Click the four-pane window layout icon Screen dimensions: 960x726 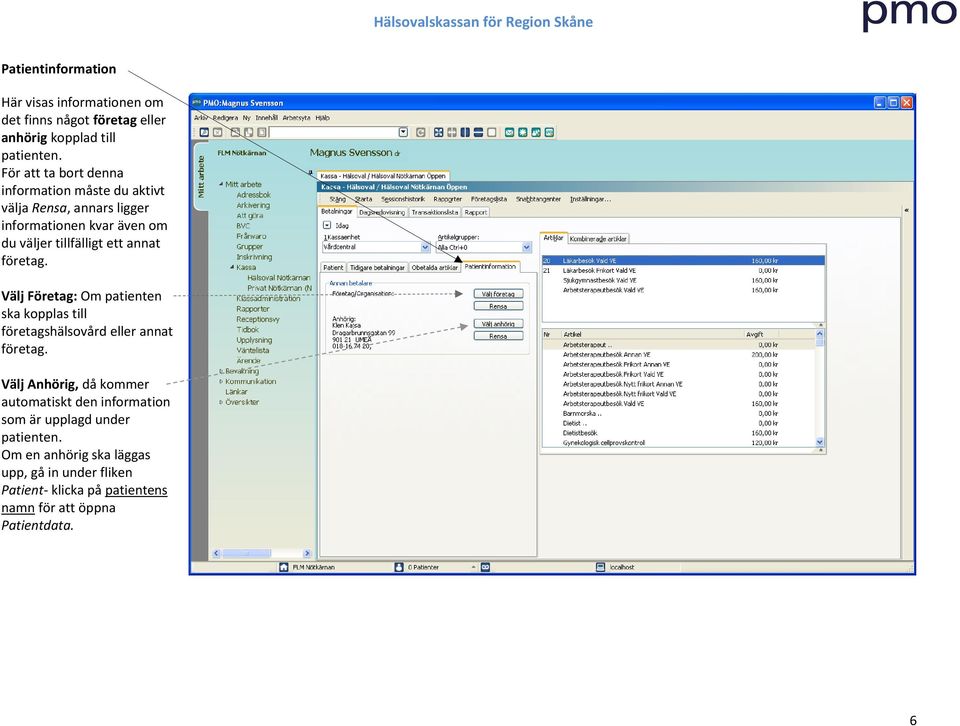click(438, 132)
